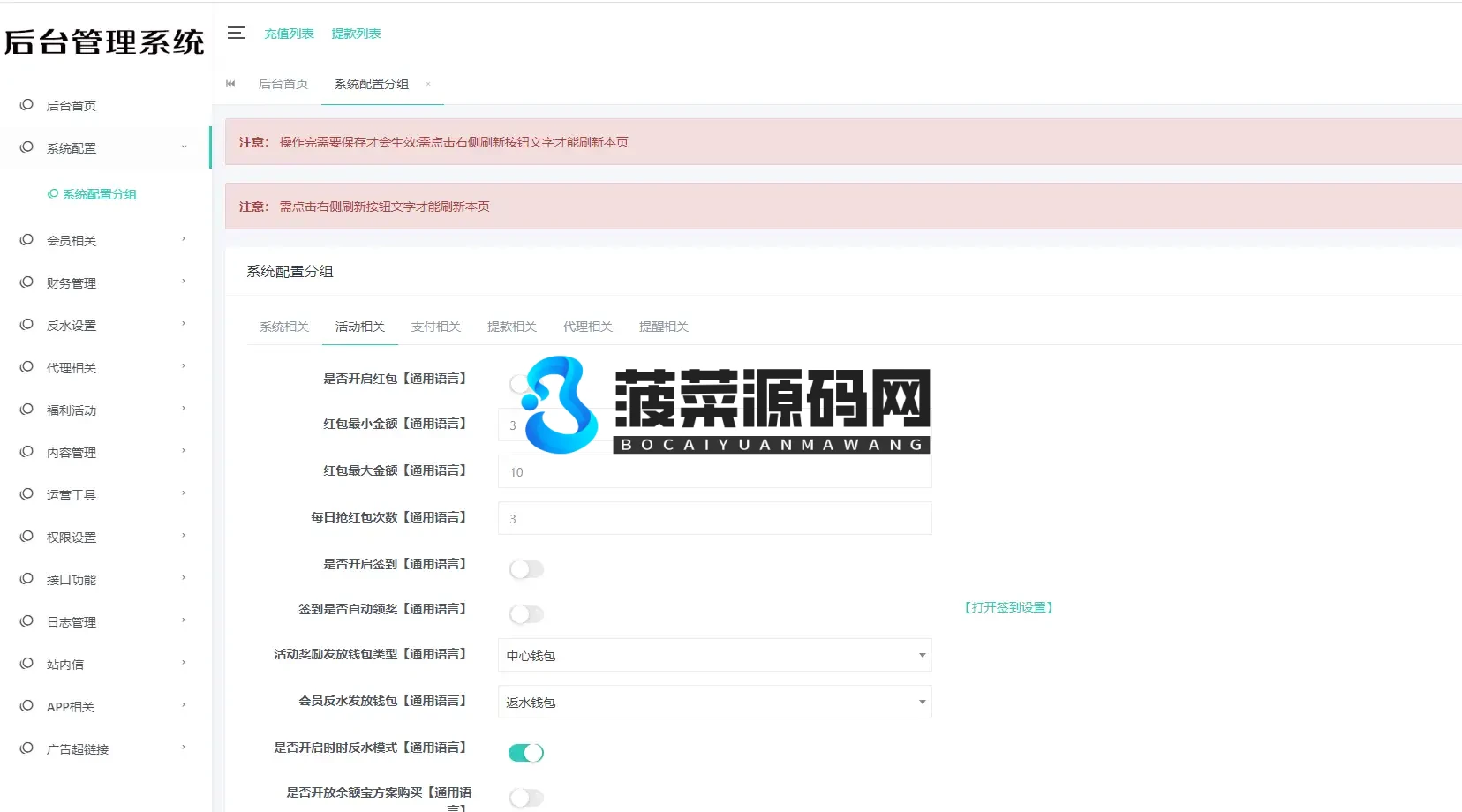Expand the 日志管理 sidebar chevron
Image resolution: width=1462 pixels, height=812 pixels.
(x=184, y=620)
